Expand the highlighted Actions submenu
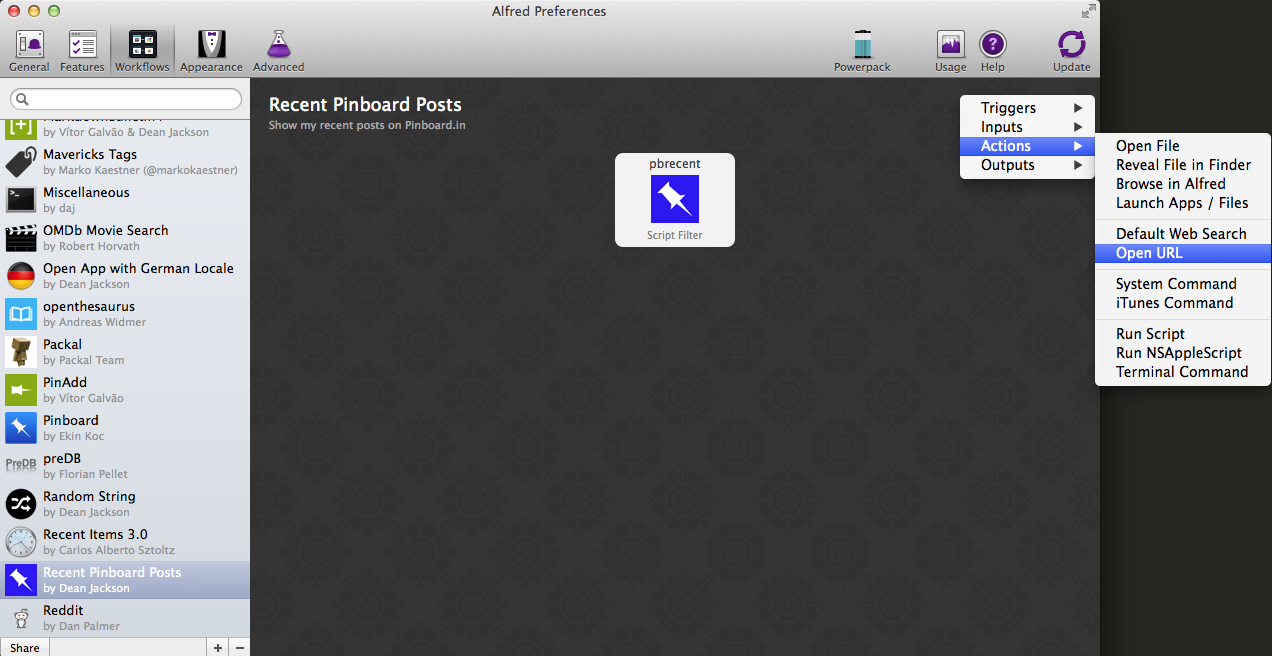The width and height of the screenshot is (1272, 656). tap(1027, 146)
